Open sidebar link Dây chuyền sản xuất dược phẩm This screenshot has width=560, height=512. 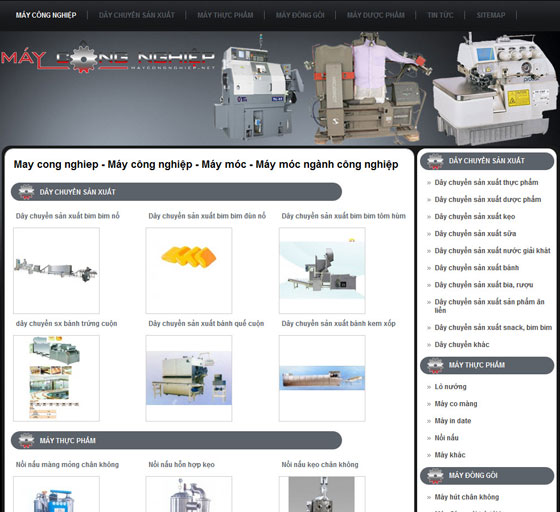488,200
